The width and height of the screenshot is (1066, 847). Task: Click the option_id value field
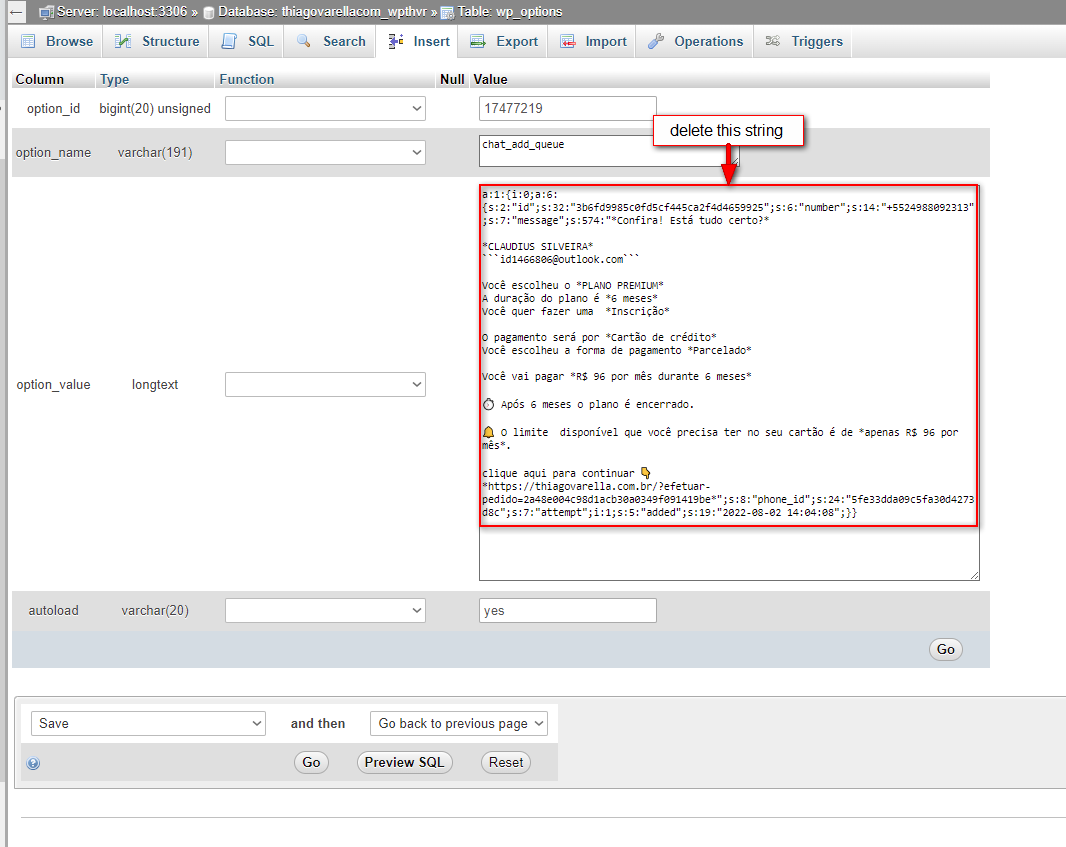click(568, 109)
